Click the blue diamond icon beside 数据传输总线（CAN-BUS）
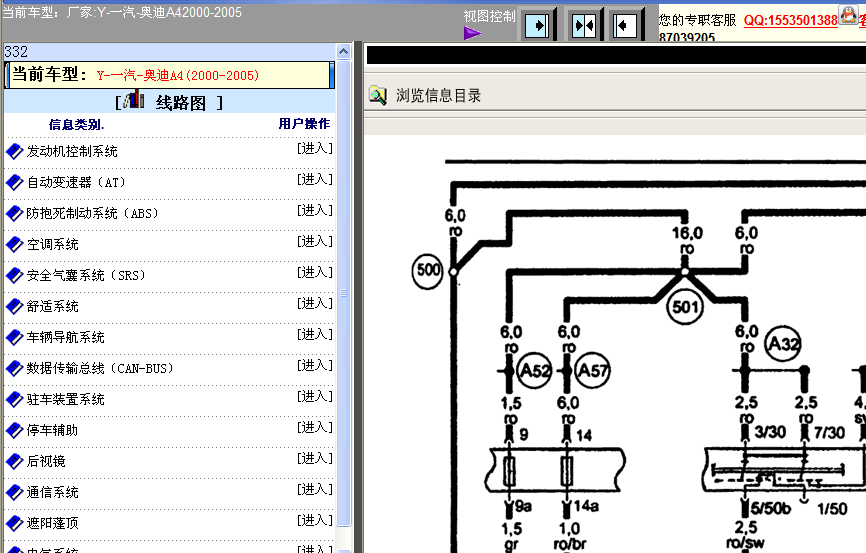The width and height of the screenshot is (866, 553). [14, 368]
